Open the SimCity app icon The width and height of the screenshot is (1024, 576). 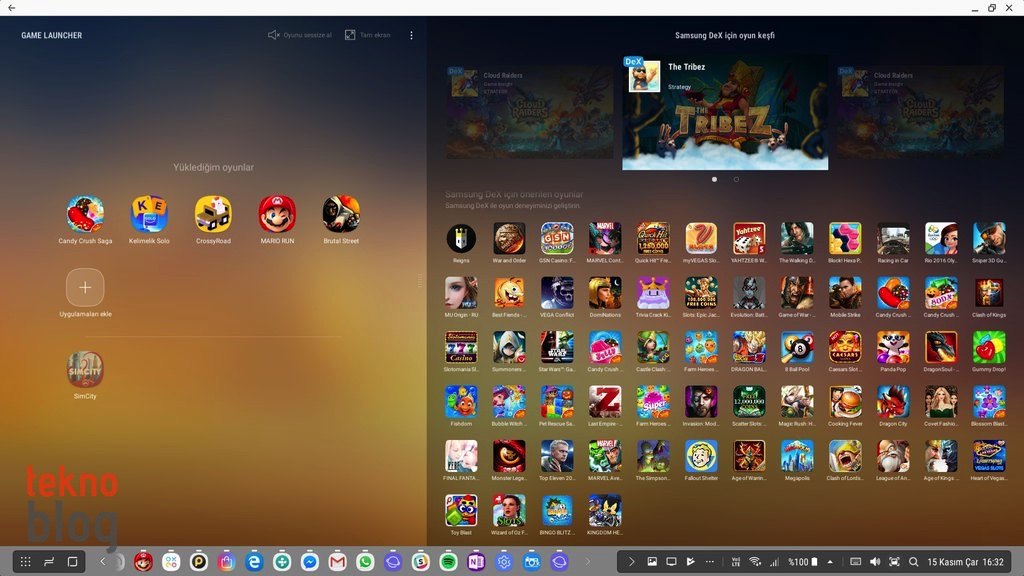pos(85,369)
